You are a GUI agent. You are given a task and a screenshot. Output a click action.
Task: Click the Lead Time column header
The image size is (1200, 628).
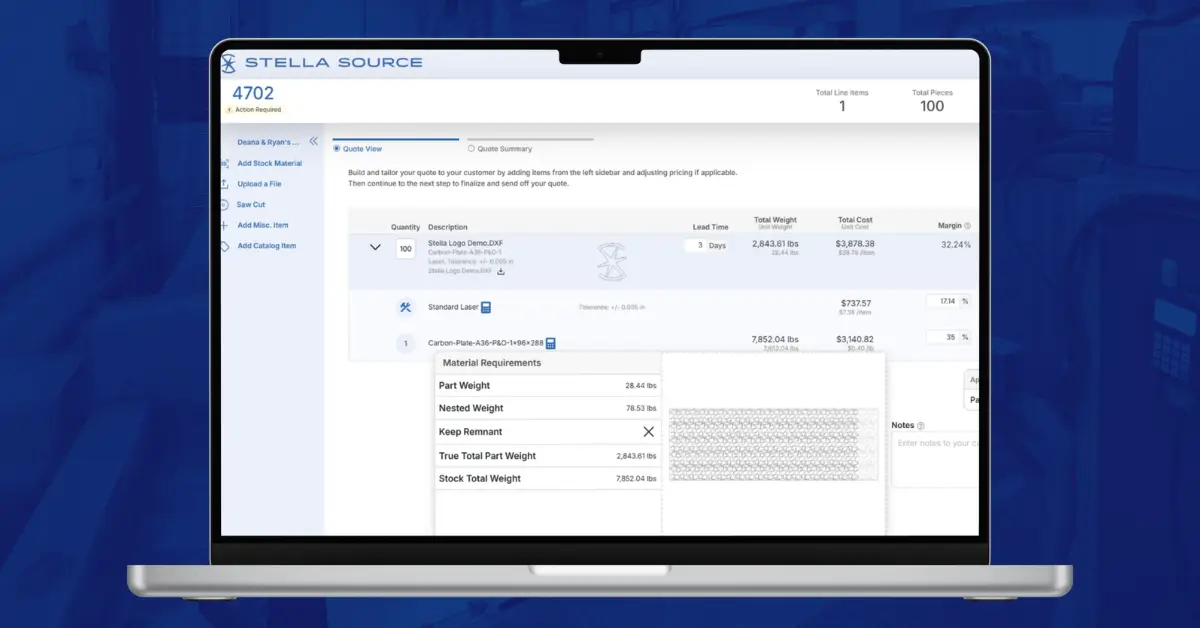(710, 227)
